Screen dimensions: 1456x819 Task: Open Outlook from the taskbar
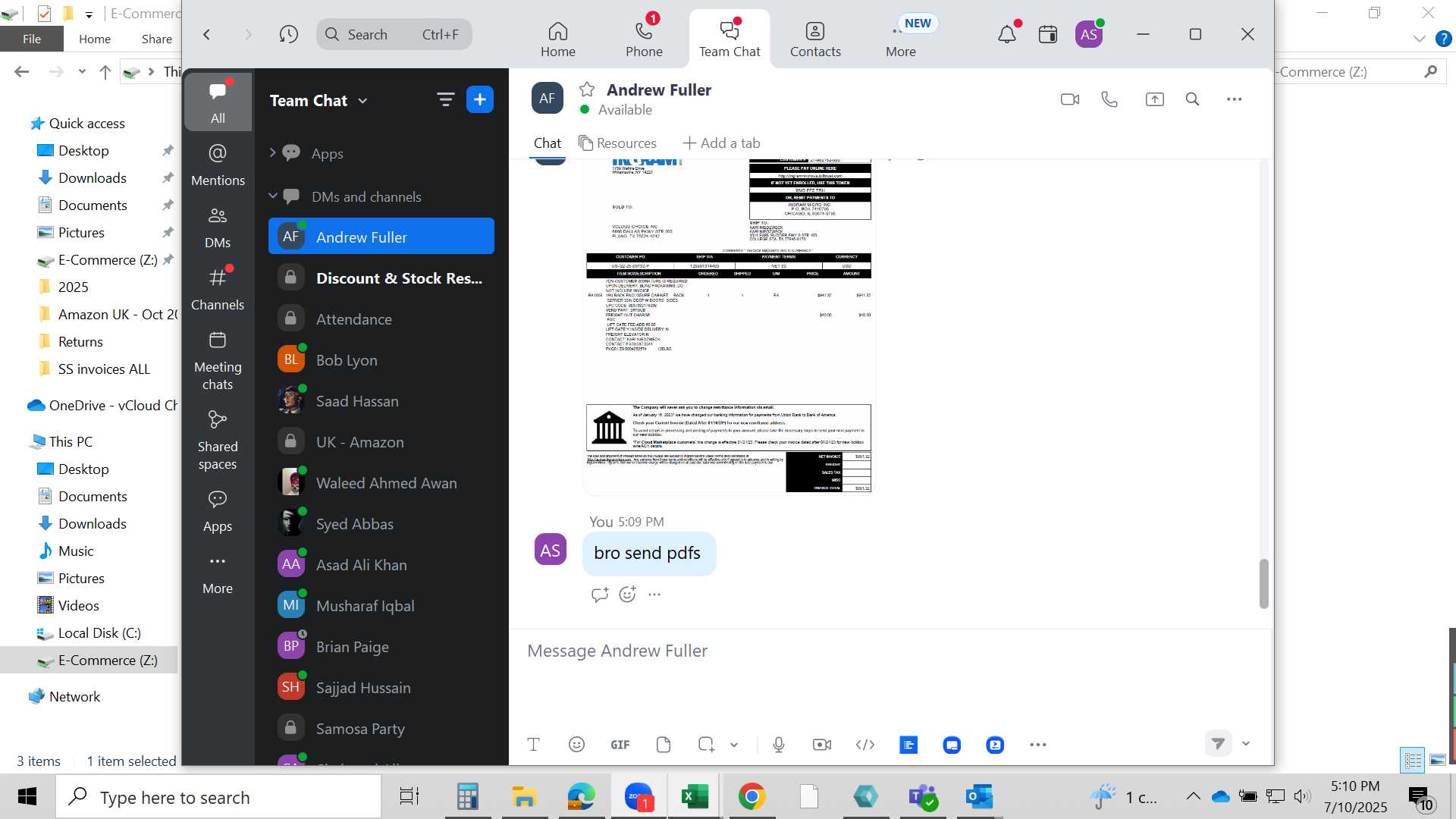[x=979, y=797]
